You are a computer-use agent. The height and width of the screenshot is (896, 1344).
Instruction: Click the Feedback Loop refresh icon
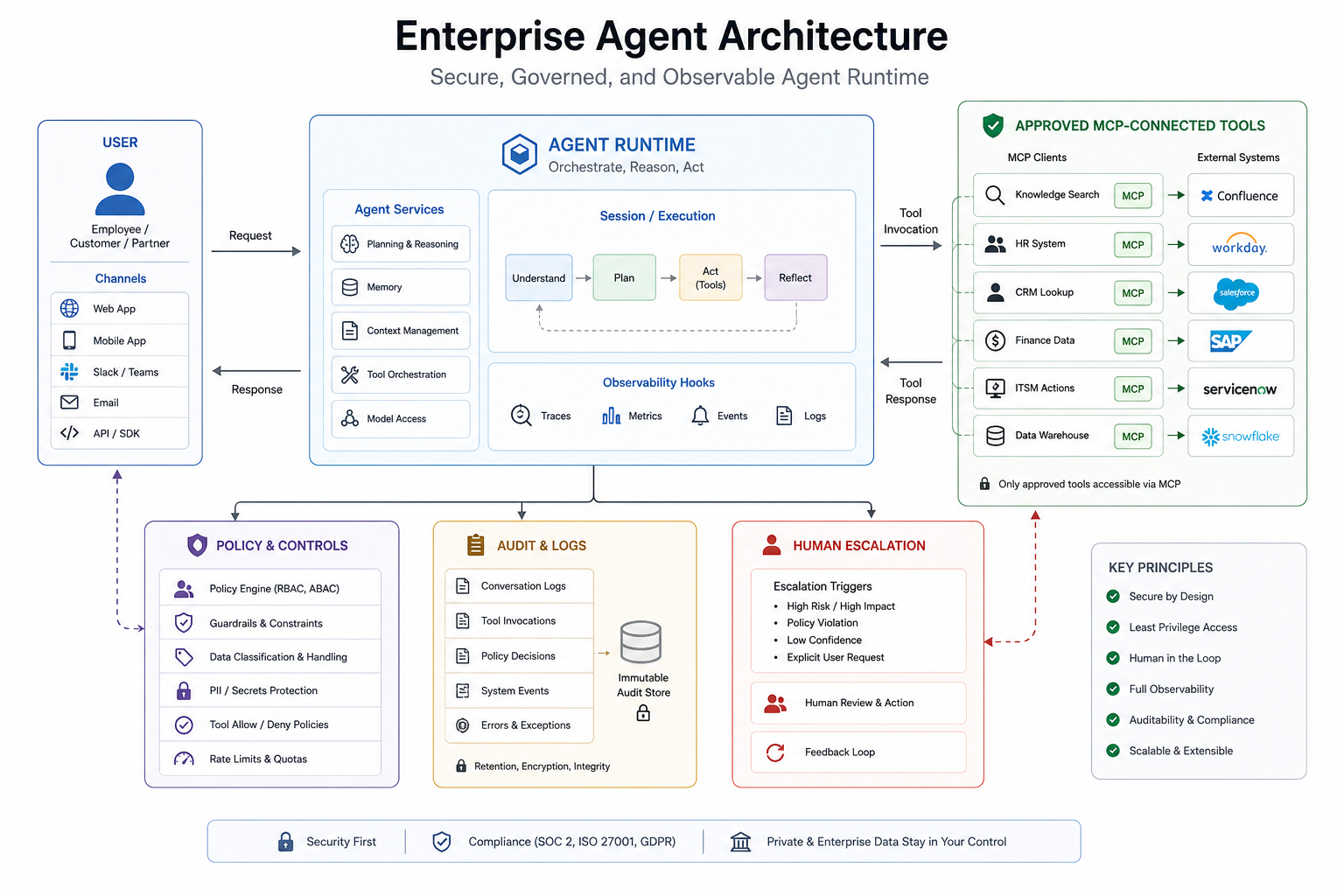775,752
